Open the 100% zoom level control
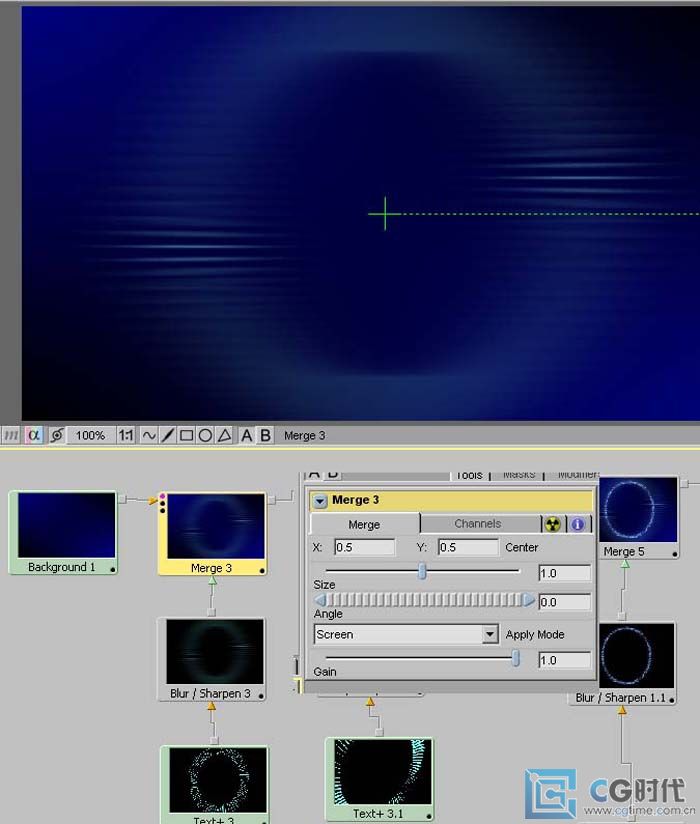 (x=90, y=435)
